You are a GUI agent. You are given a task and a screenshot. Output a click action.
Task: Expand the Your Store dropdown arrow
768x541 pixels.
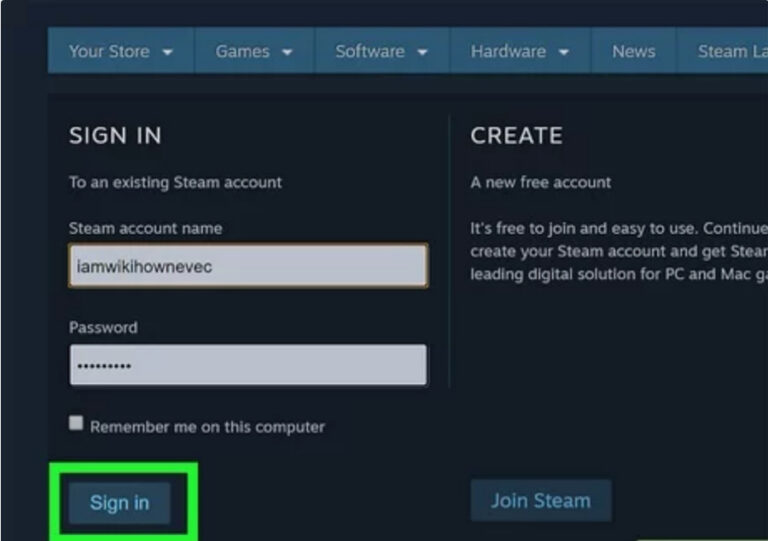[167, 52]
